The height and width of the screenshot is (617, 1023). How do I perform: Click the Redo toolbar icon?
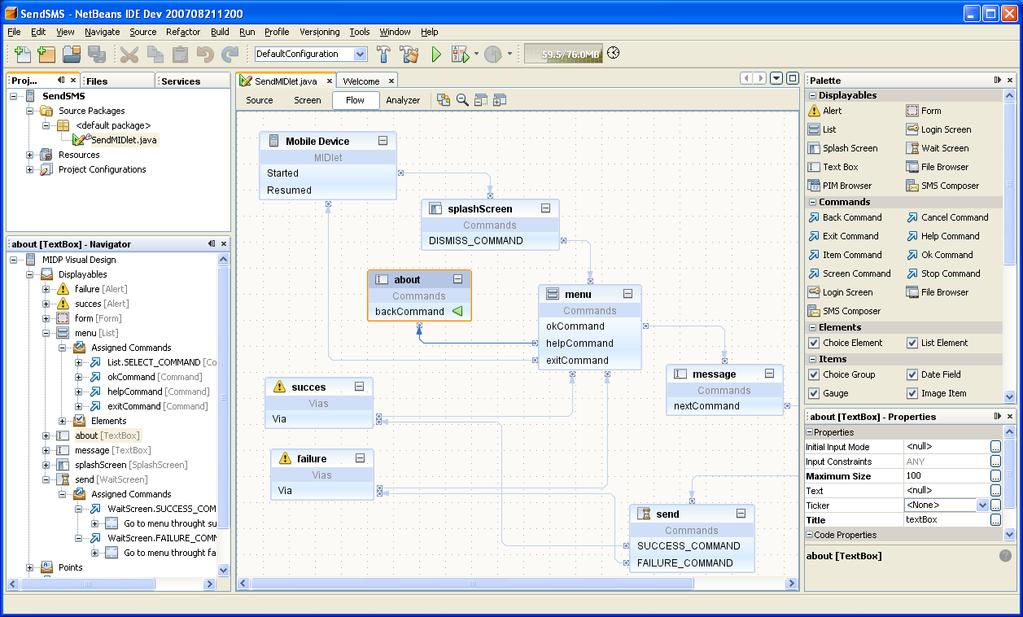click(230, 54)
